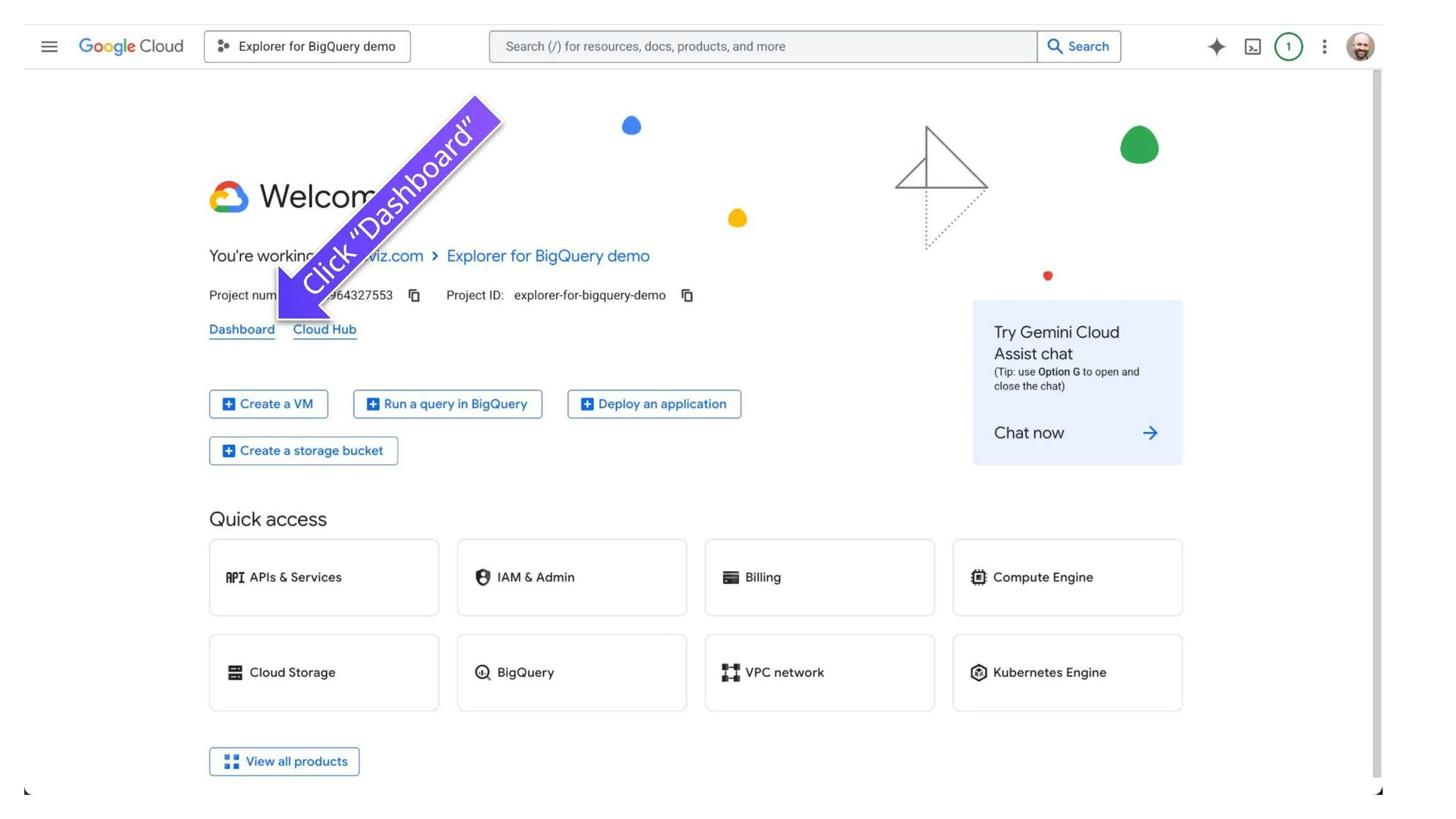Copy the project ID
This screenshot has height=819, width=1456.
(x=687, y=295)
